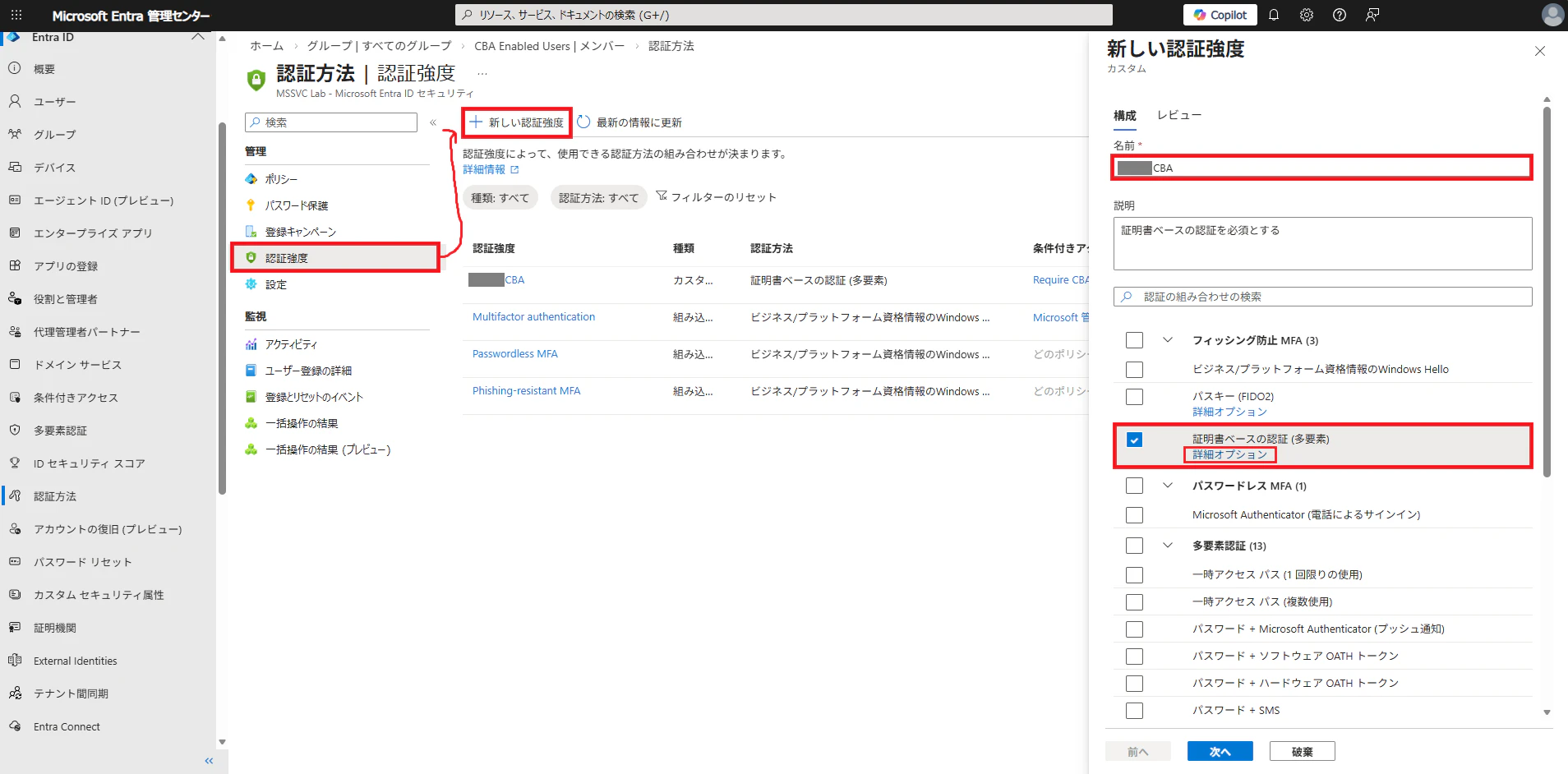Image resolution: width=1568 pixels, height=774 pixels.
Task: Refresh with 最新の情報に更新
Action: 630,122
